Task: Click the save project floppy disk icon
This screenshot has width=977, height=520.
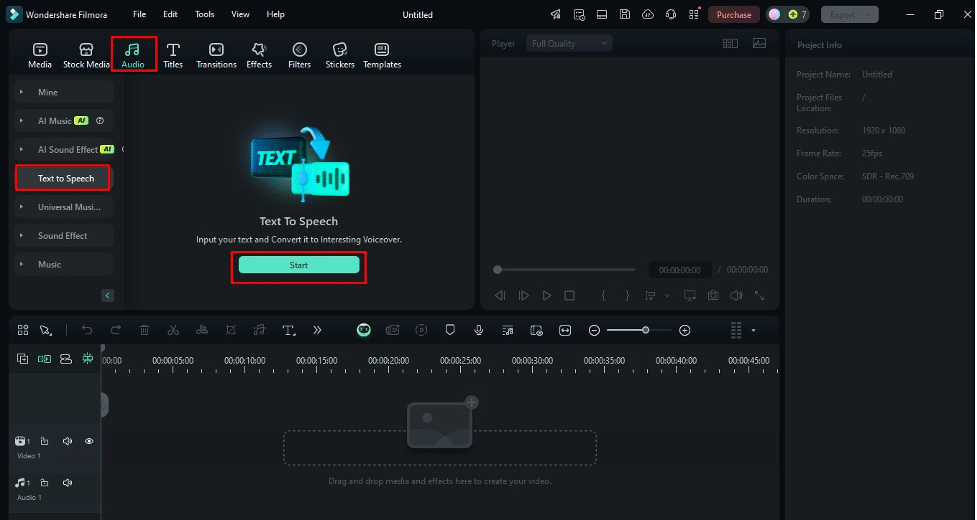Action: [x=625, y=15]
